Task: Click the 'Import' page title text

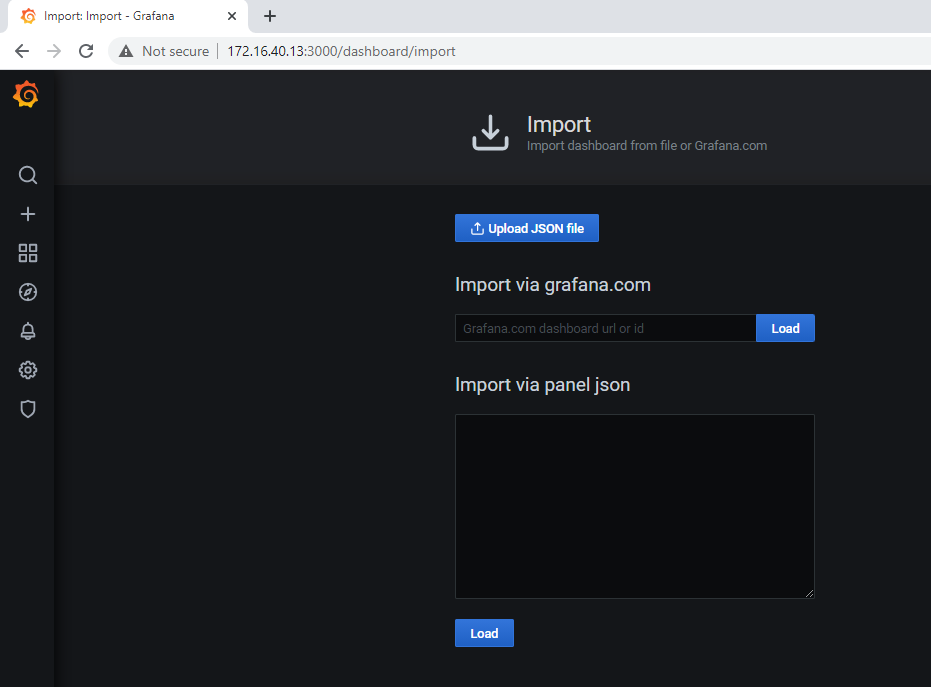Action: click(x=559, y=125)
